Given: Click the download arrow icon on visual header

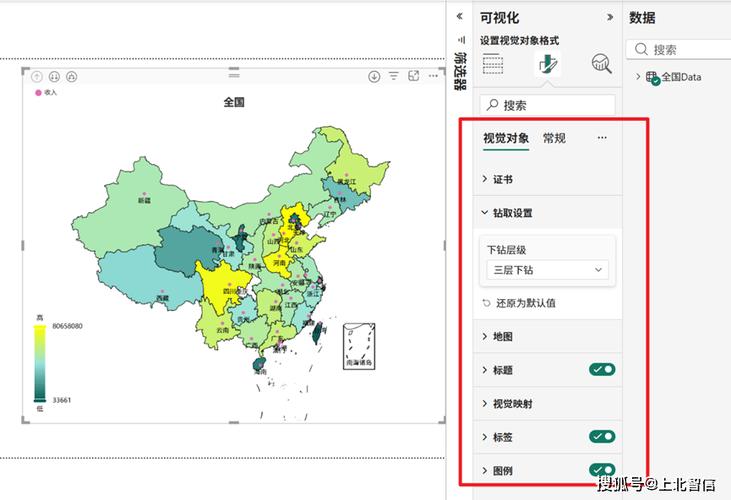Looking at the screenshot, I should tap(374, 76).
